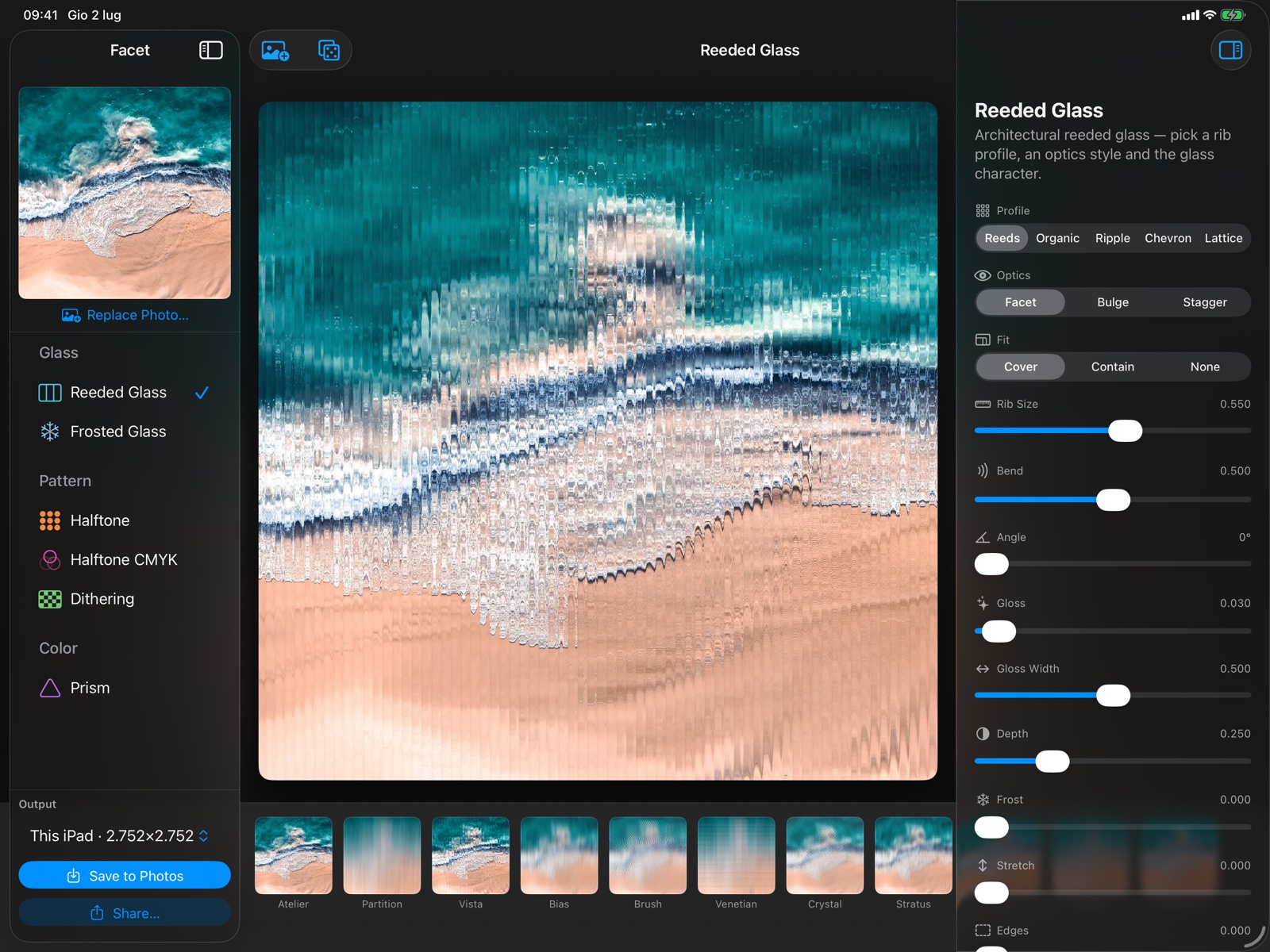Click the Share button
The height and width of the screenshot is (952, 1270).
125,913
